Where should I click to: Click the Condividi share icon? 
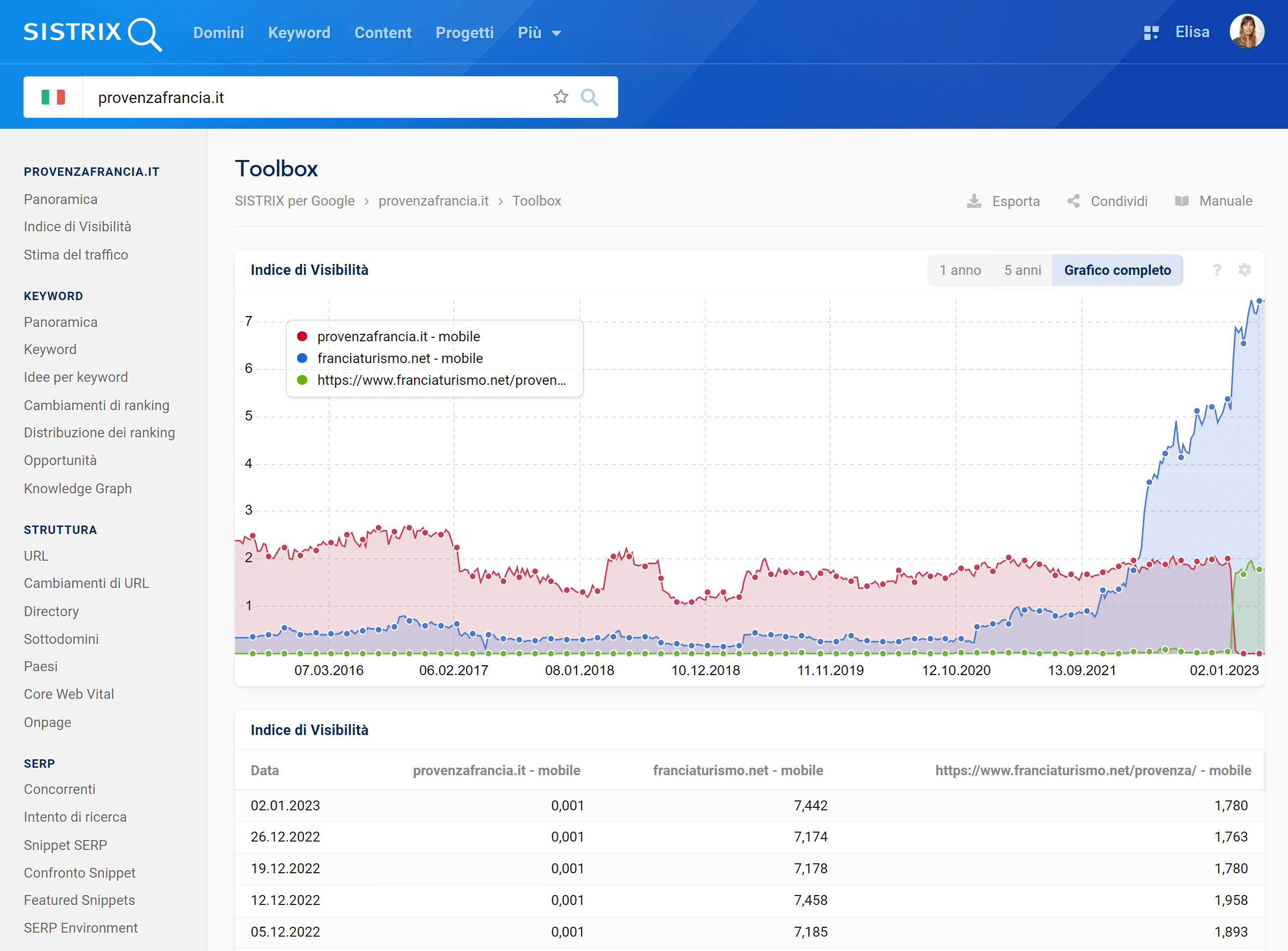1073,201
